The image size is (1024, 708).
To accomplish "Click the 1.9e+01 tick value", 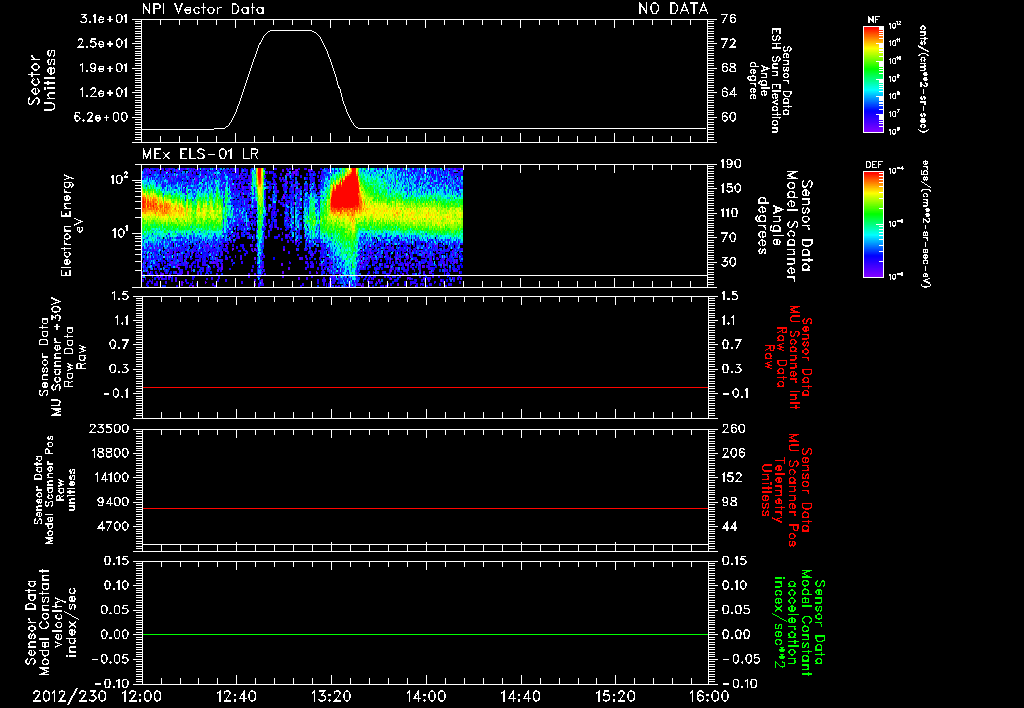I will click(x=104, y=68).
